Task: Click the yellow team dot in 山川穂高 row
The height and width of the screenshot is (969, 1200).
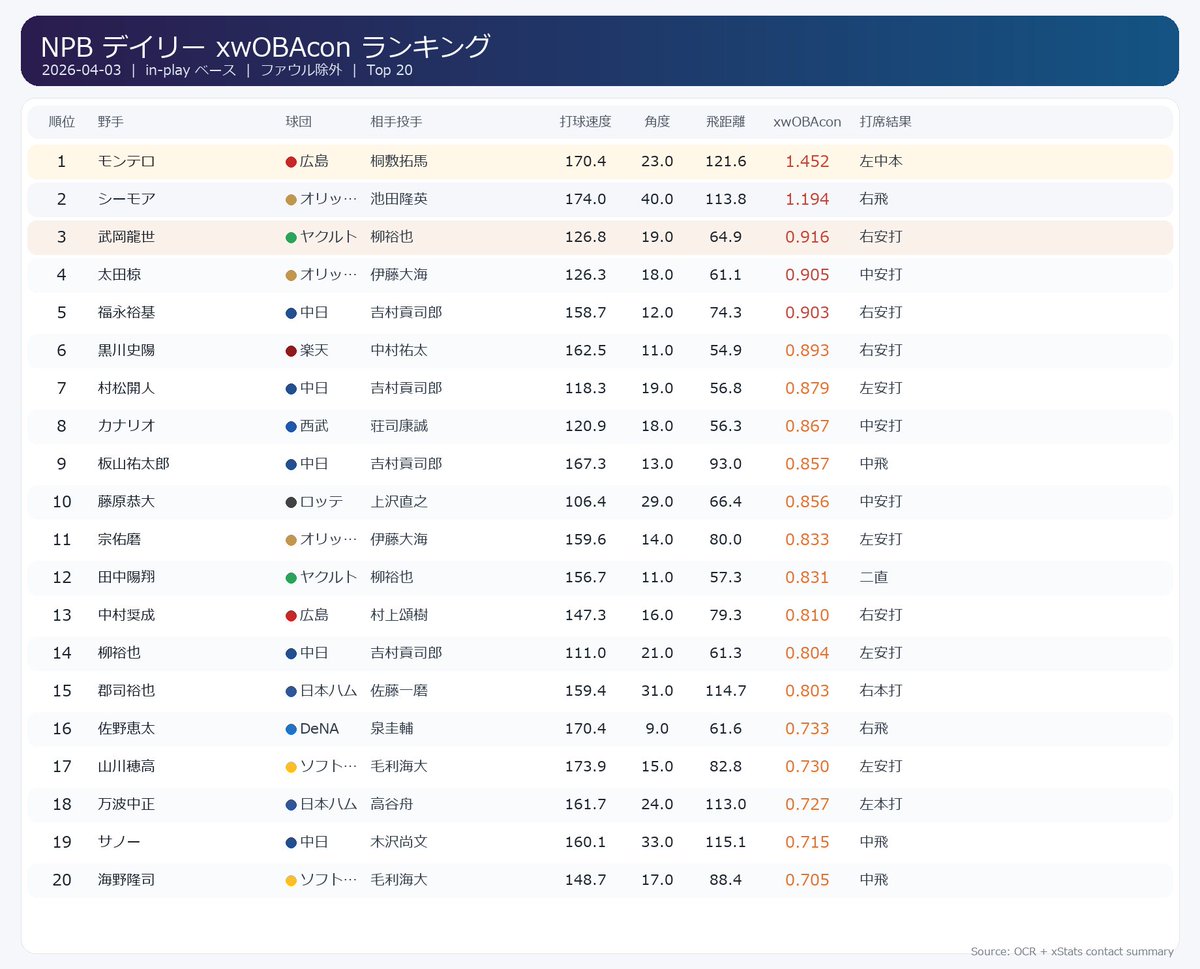Action: (291, 767)
